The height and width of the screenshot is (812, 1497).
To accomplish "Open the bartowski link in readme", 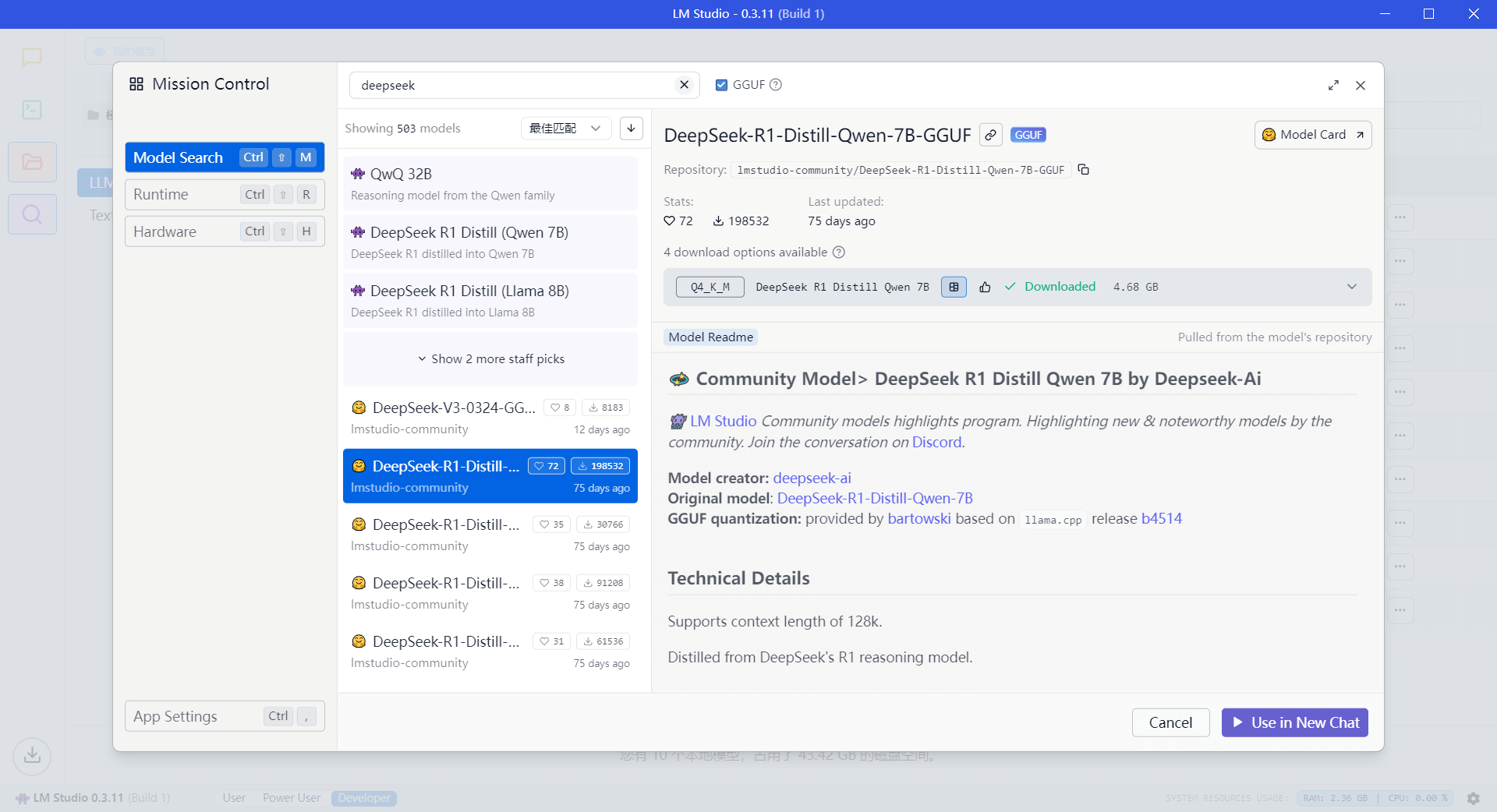I will point(918,519).
